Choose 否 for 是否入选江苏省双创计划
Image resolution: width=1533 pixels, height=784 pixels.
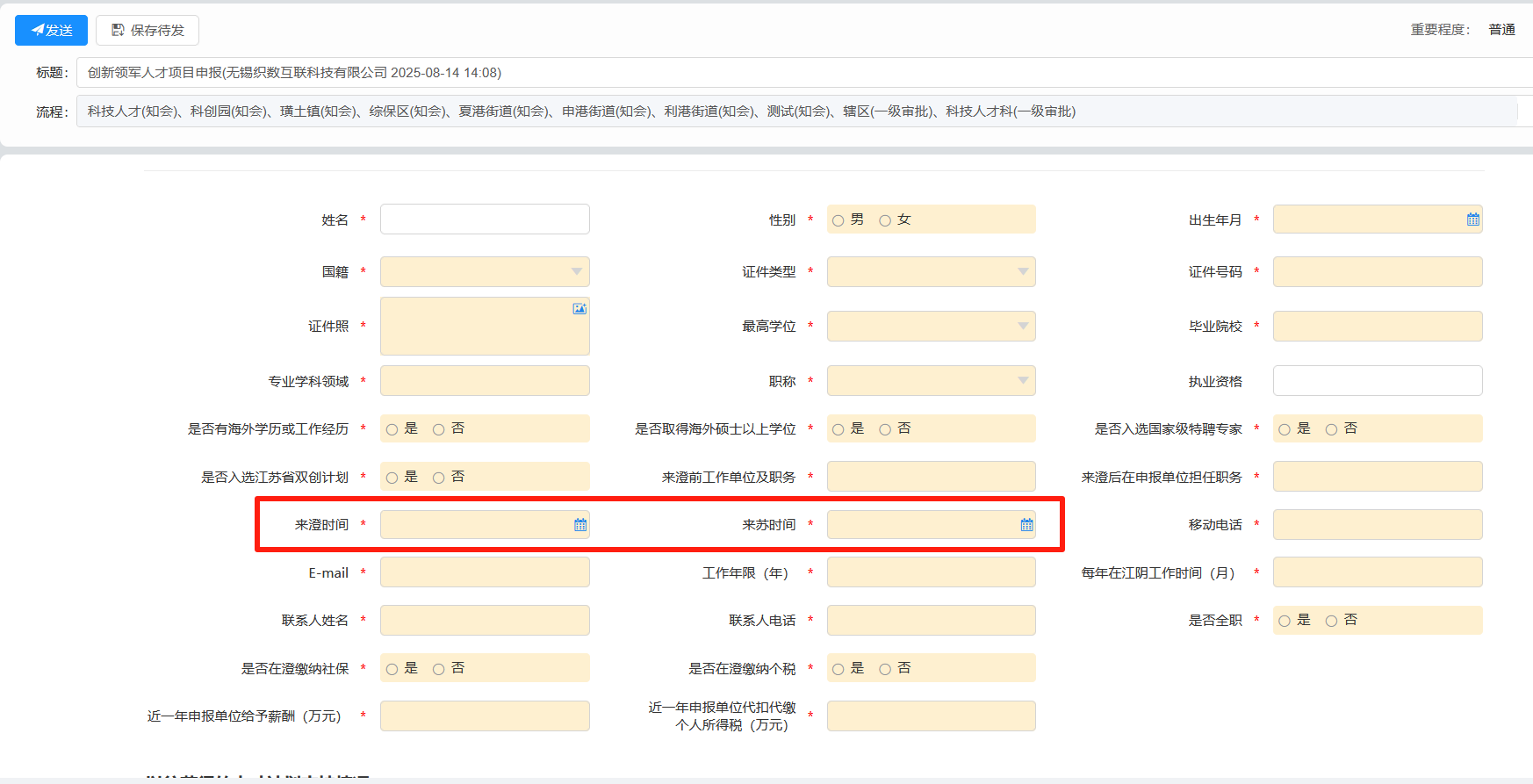tap(439, 478)
